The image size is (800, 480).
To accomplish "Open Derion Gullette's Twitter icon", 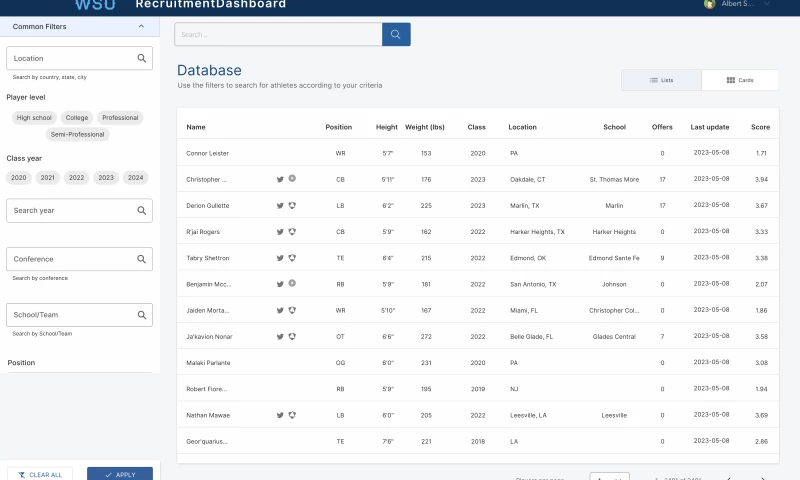I will pyautogui.click(x=280, y=206).
